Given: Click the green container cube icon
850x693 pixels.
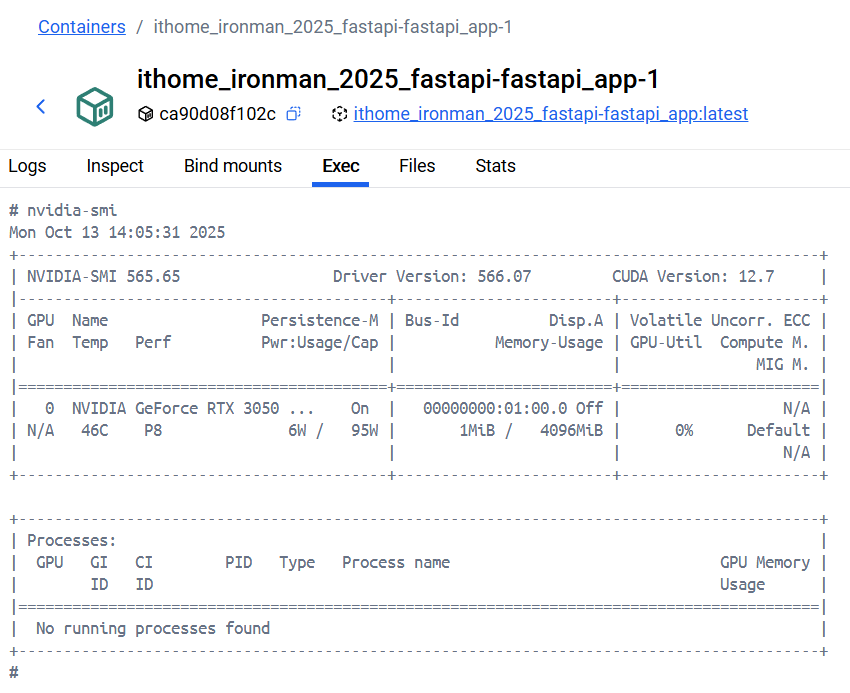Looking at the screenshot, I should 95,106.
